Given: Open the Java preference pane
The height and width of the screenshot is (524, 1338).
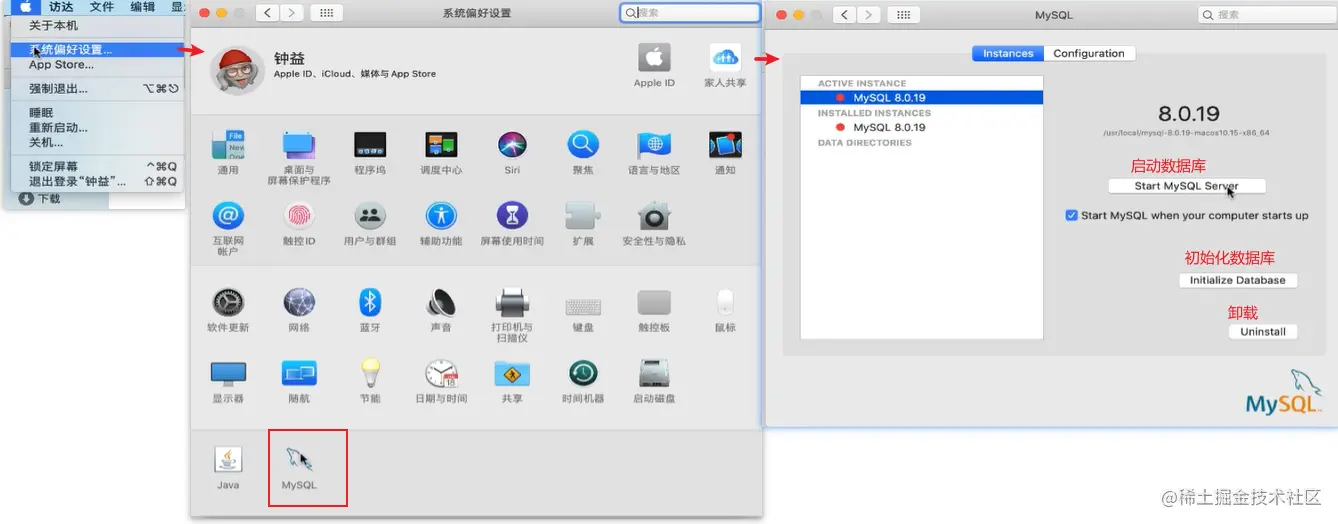Looking at the screenshot, I should (x=228, y=460).
